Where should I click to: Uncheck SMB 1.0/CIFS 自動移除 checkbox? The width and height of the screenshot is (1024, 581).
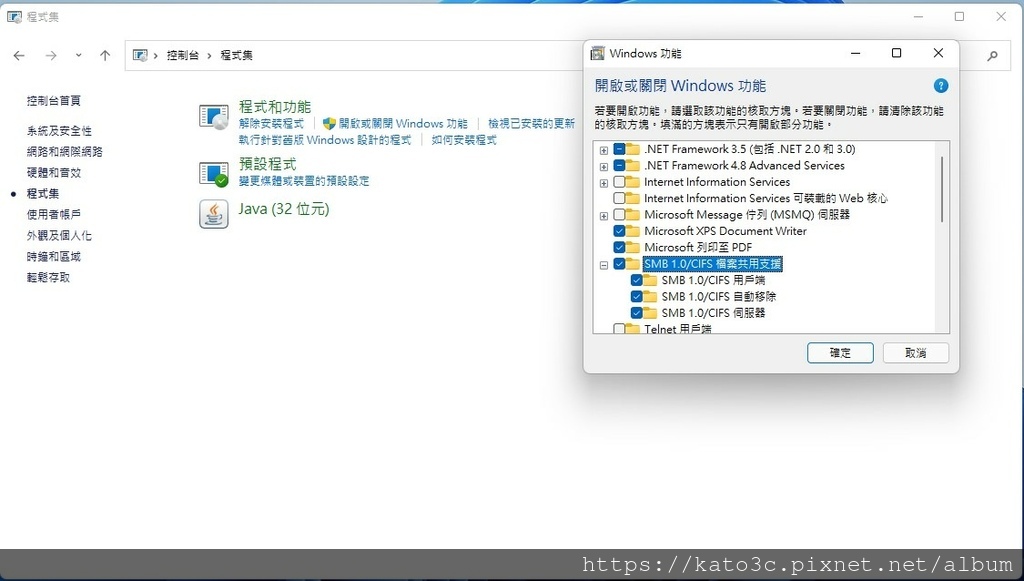click(x=636, y=296)
